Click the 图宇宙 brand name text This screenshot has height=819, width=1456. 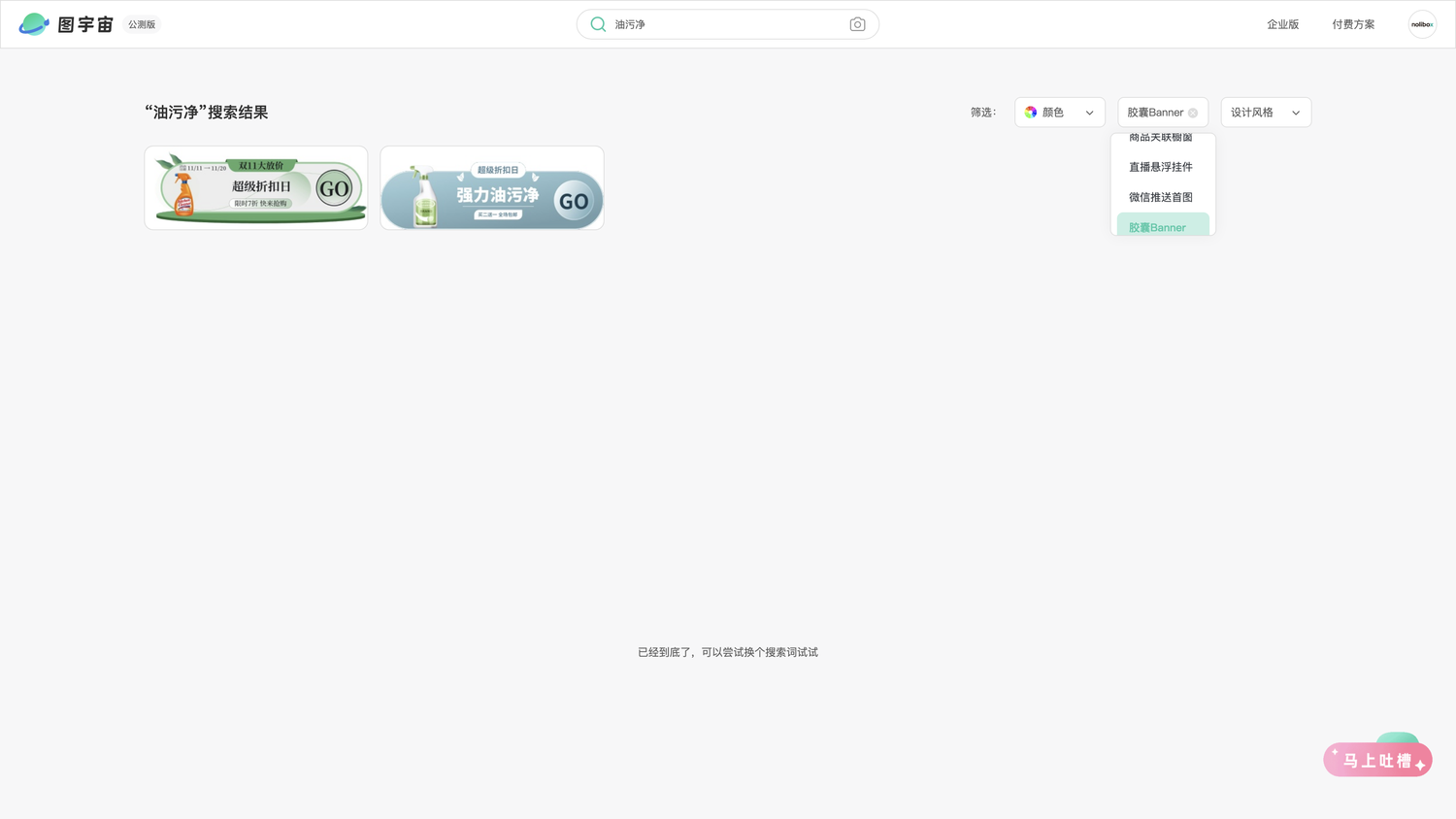pyautogui.click(x=85, y=24)
